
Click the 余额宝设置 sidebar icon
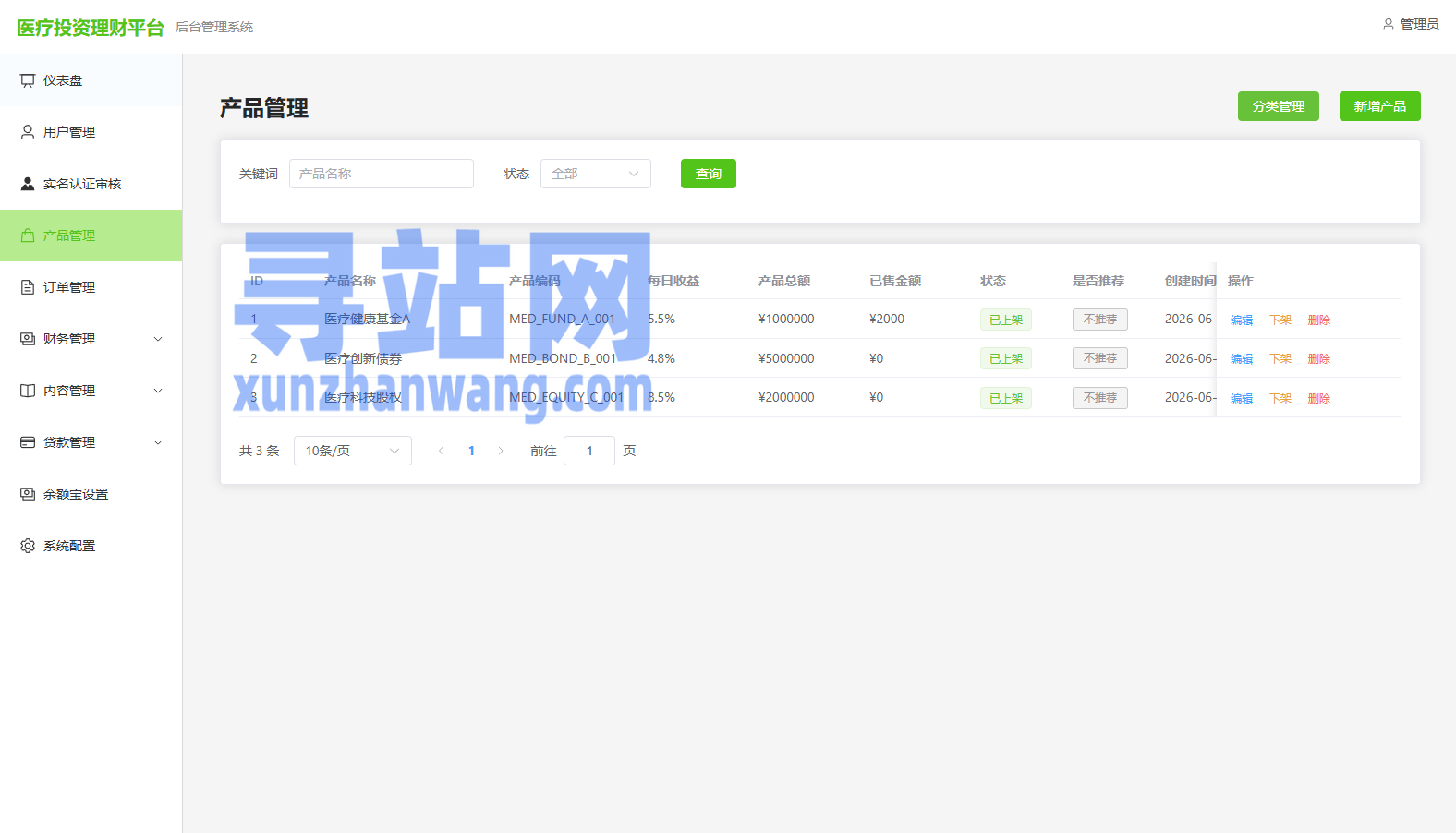coord(28,494)
